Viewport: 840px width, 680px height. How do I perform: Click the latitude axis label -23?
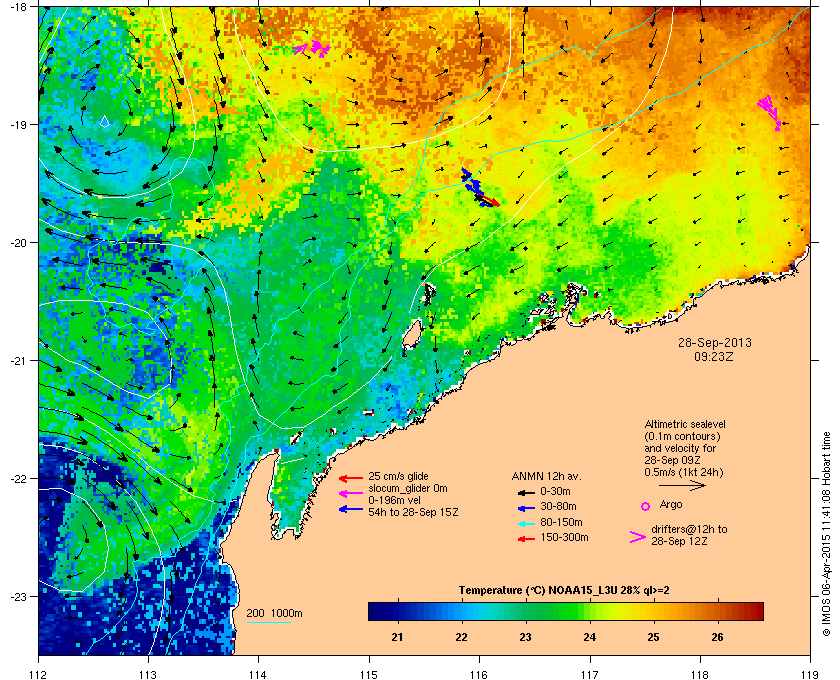(18, 596)
